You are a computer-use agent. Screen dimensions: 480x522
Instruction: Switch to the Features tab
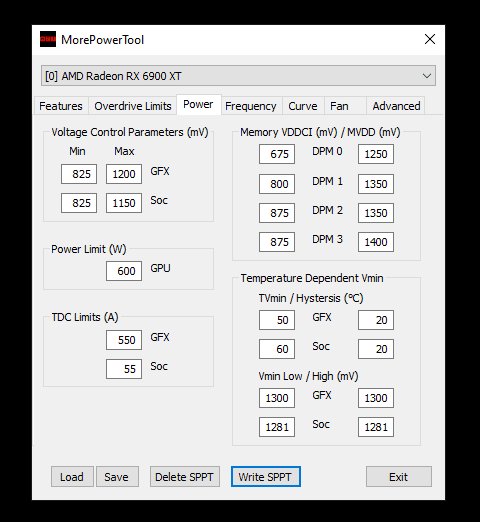[x=61, y=106]
